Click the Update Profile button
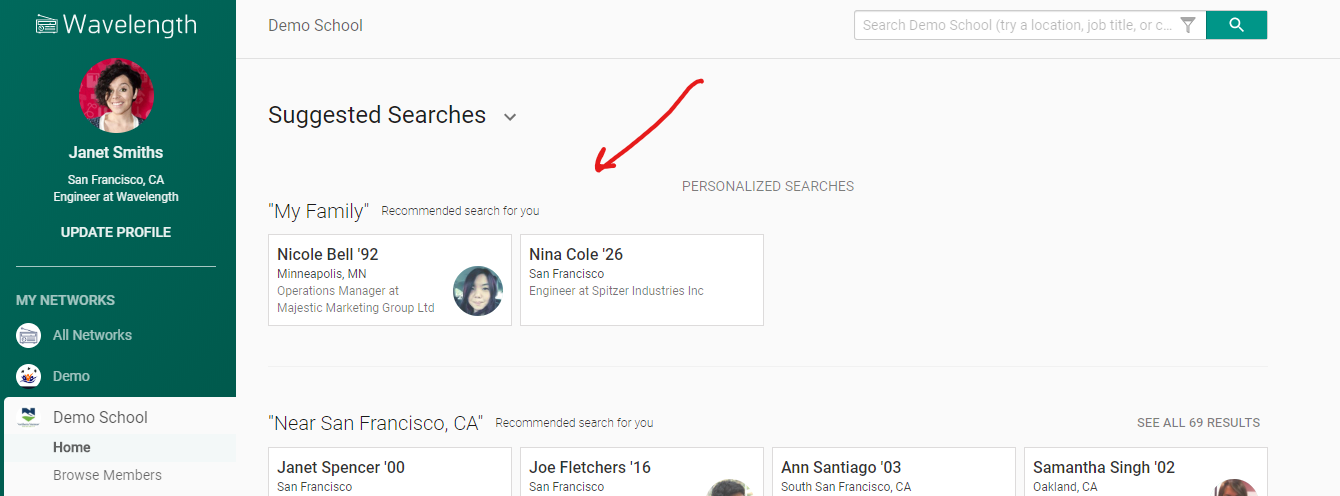The height and width of the screenshot is (496, 1340). 116,232
